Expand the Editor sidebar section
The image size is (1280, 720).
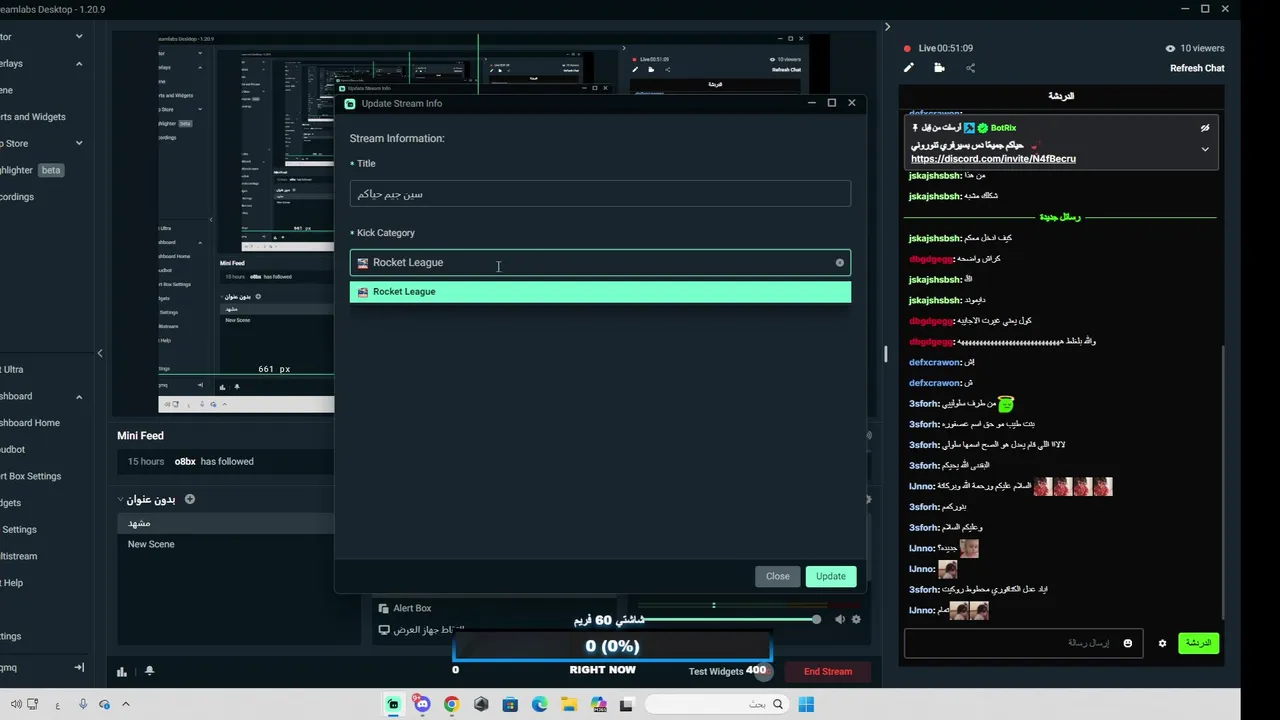coord(79,37)
